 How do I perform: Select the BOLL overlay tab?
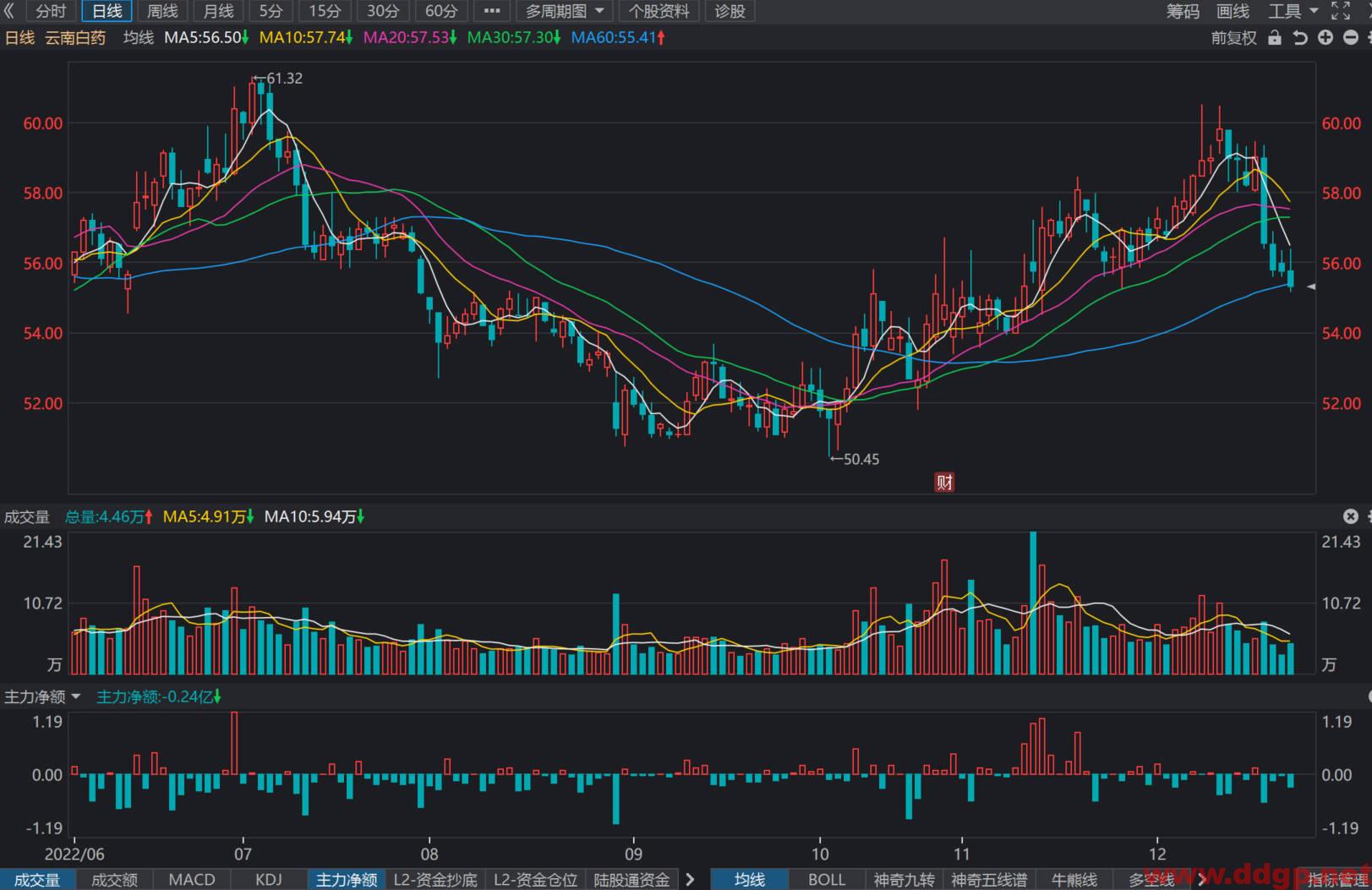pos(827,880)
